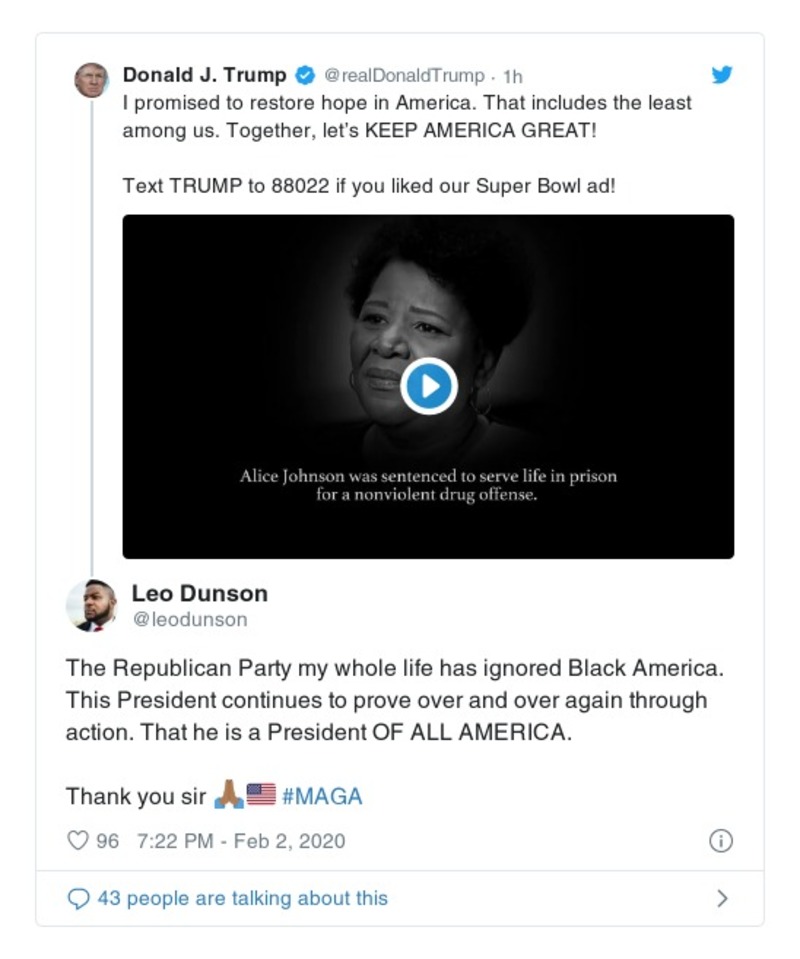800x959 pixels.
Task: Click the heart like icon
Action: [x=77, y=841]
